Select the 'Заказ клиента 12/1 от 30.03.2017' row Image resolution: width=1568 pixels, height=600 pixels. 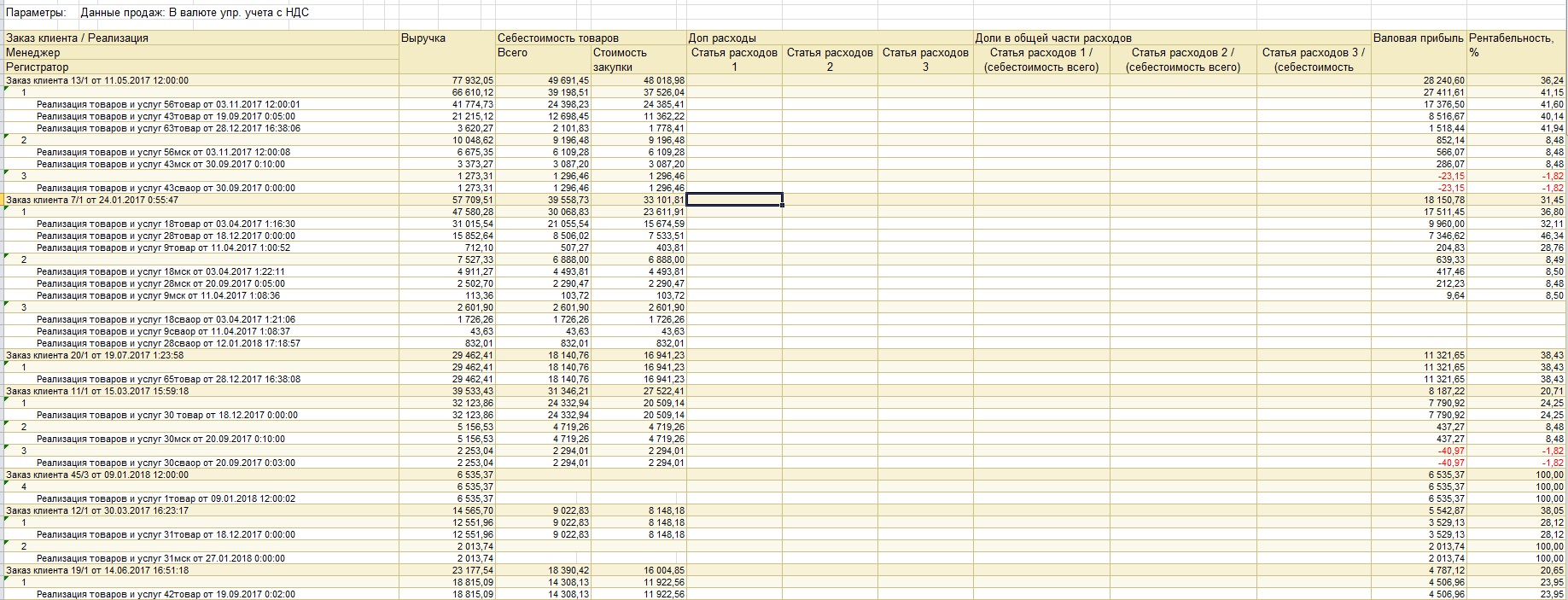click(97, 510)
